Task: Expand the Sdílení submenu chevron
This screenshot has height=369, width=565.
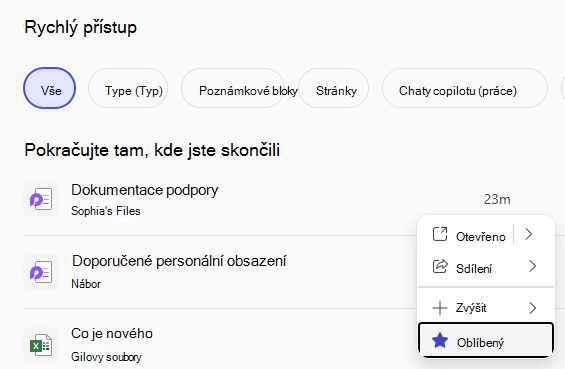Action: (533, 266)
